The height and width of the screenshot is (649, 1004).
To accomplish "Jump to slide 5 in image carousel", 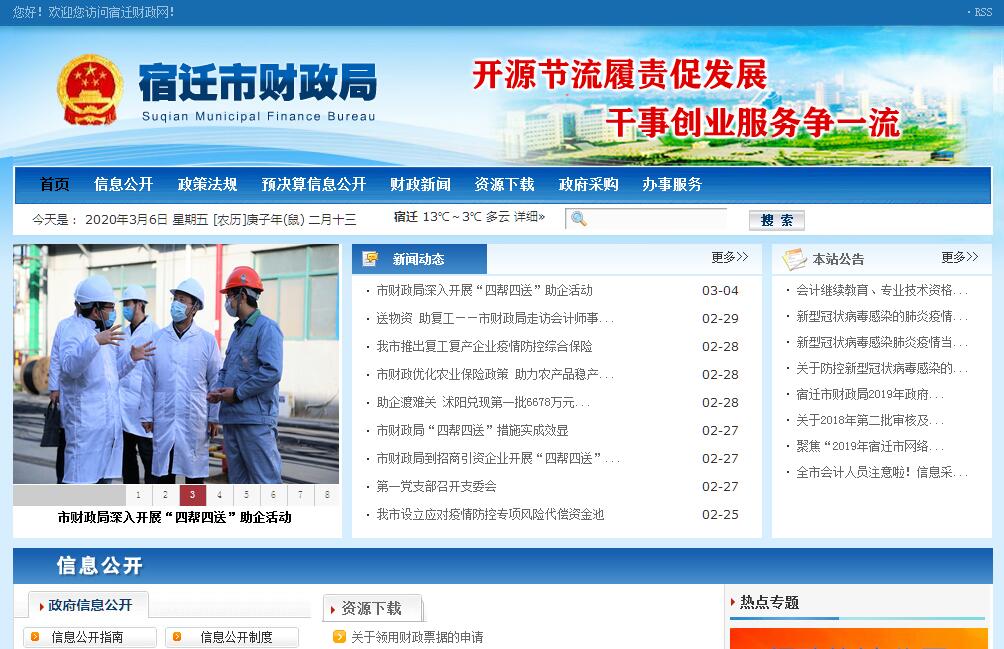I will [247, 495].
